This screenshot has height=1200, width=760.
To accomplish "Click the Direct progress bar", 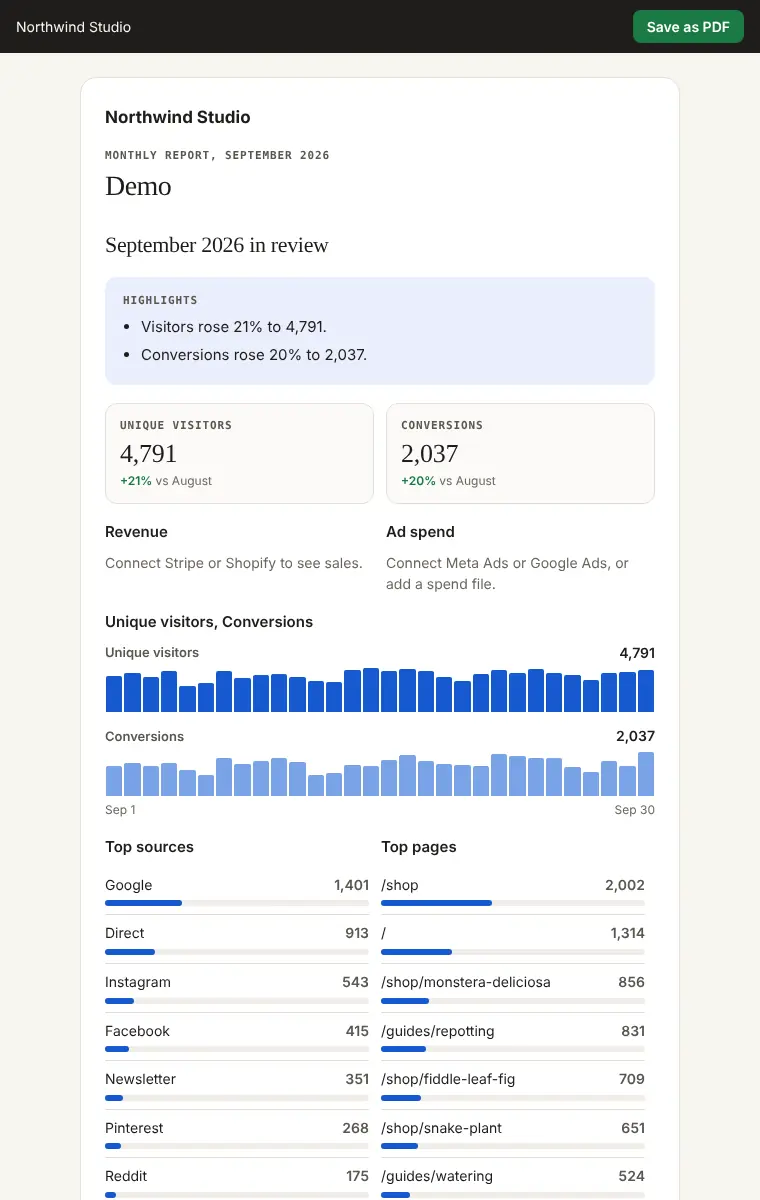I will pyautogui.click(x=237, y=952).
